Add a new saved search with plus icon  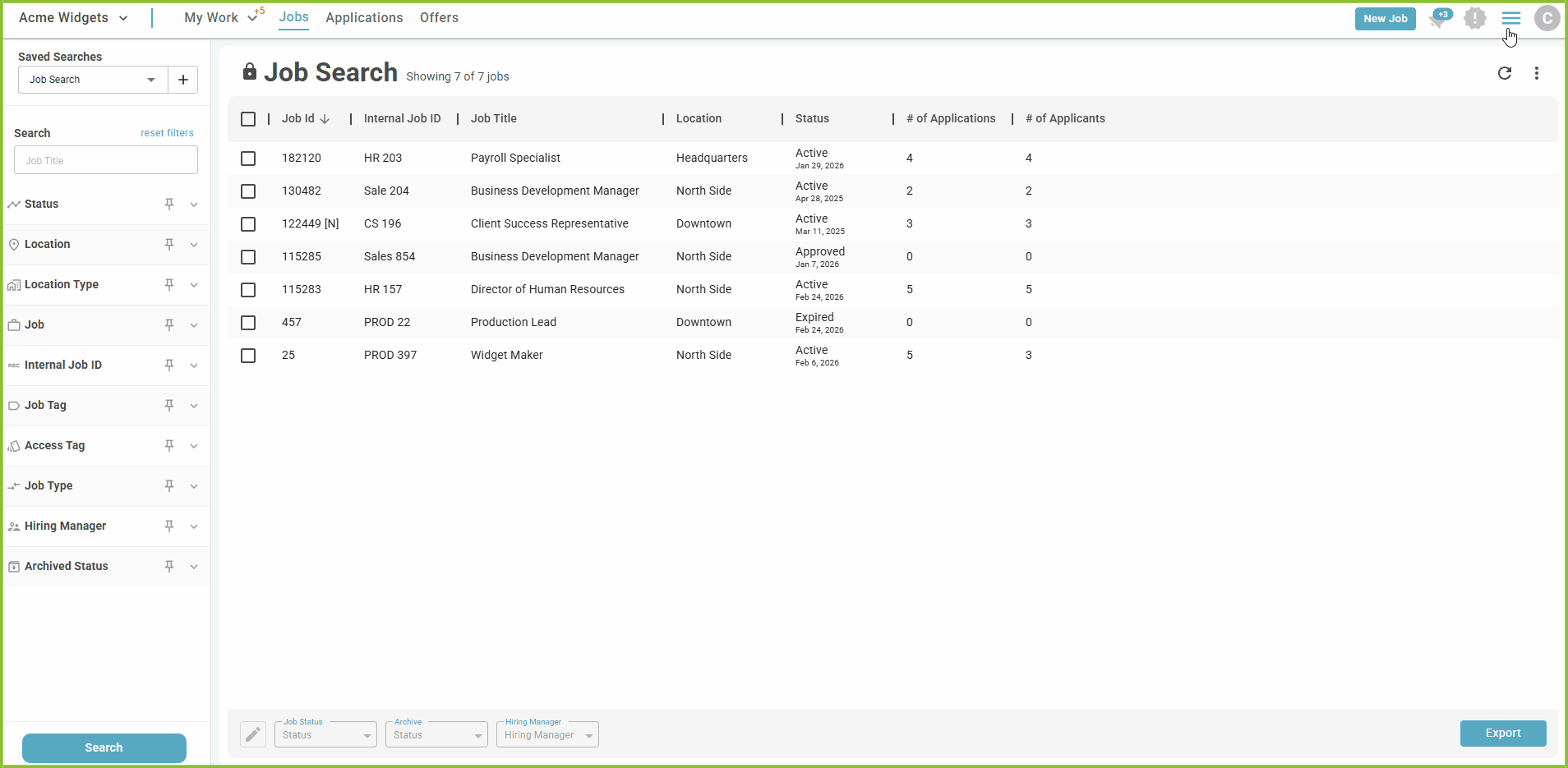pyautogui.click(x=183, y=80)
